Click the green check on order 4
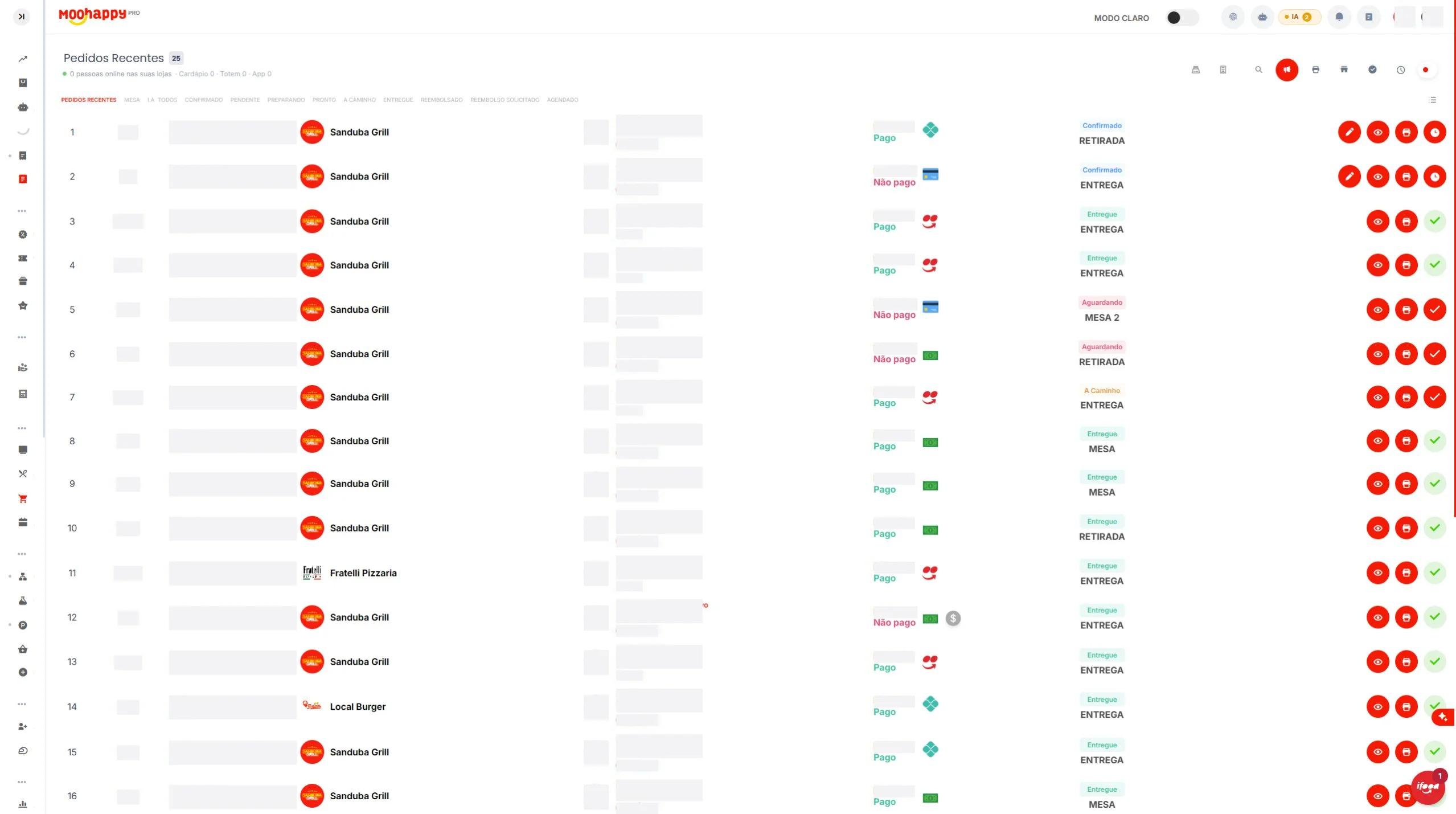The height and width of the screenshot is (814, 1456). coord(1435,265)
